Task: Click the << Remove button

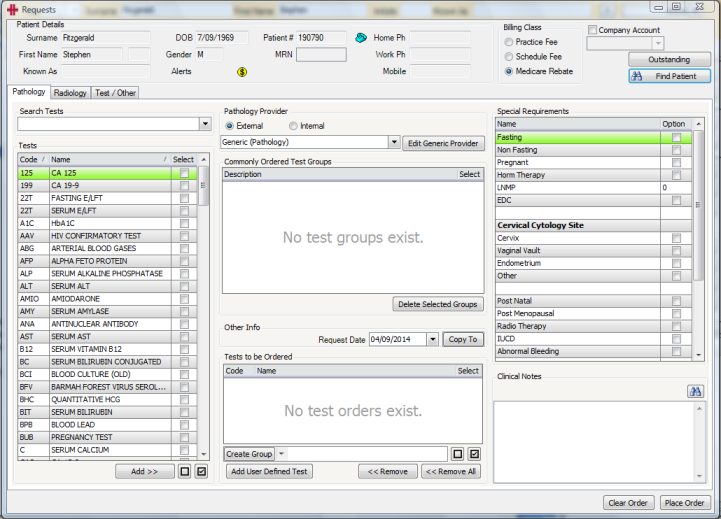Action: pyautogui.click(x=388, y=472)
